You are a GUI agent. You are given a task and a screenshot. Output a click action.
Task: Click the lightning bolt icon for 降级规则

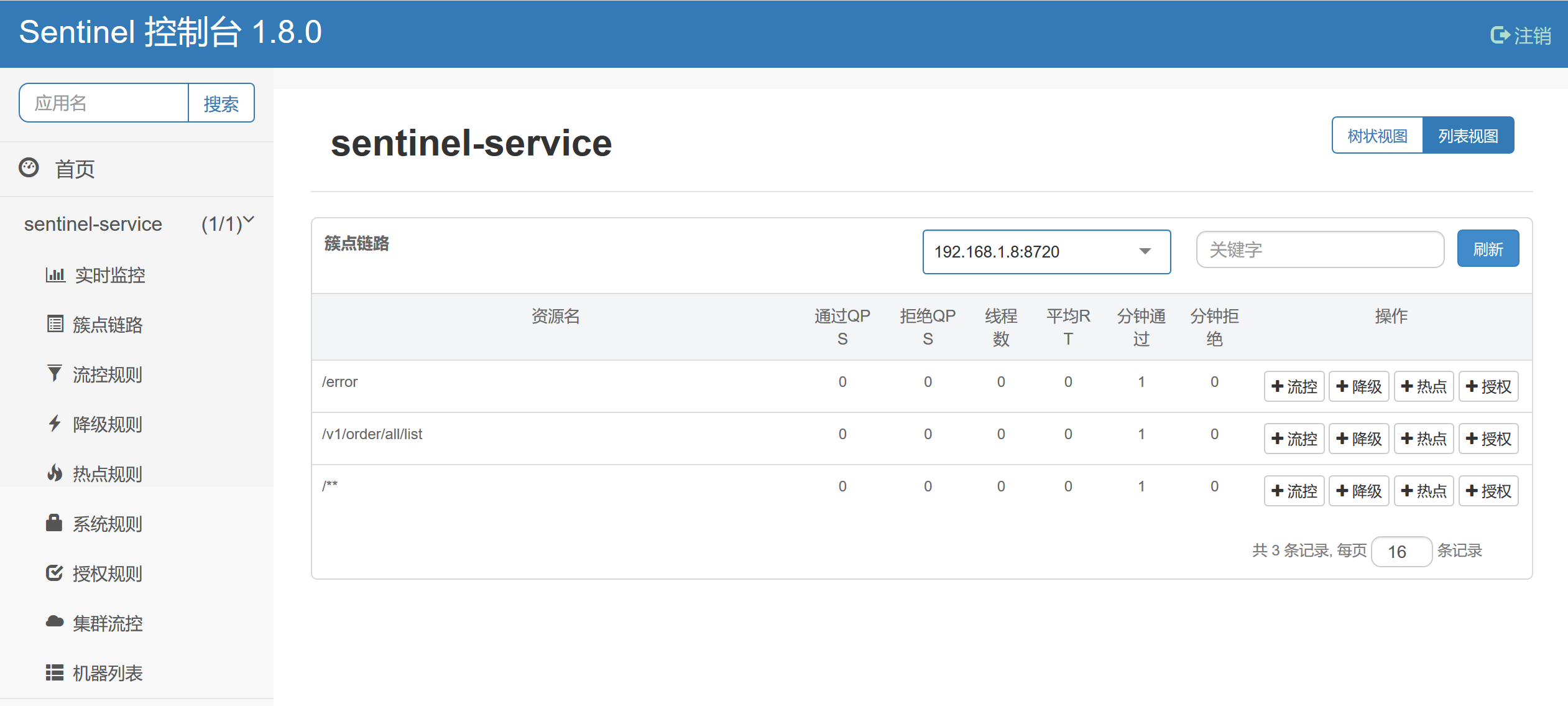(x=55, y=424)
